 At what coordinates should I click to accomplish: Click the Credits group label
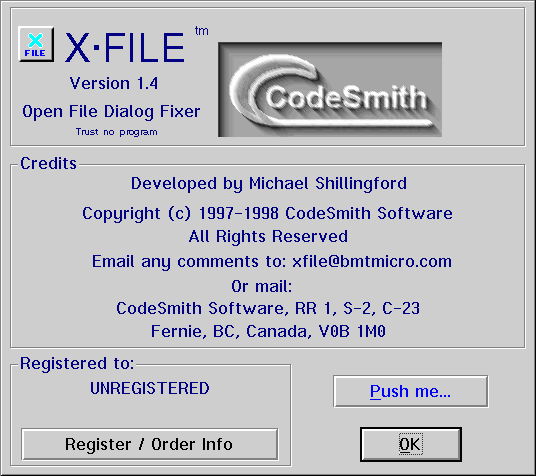click(x=49, y=163)
